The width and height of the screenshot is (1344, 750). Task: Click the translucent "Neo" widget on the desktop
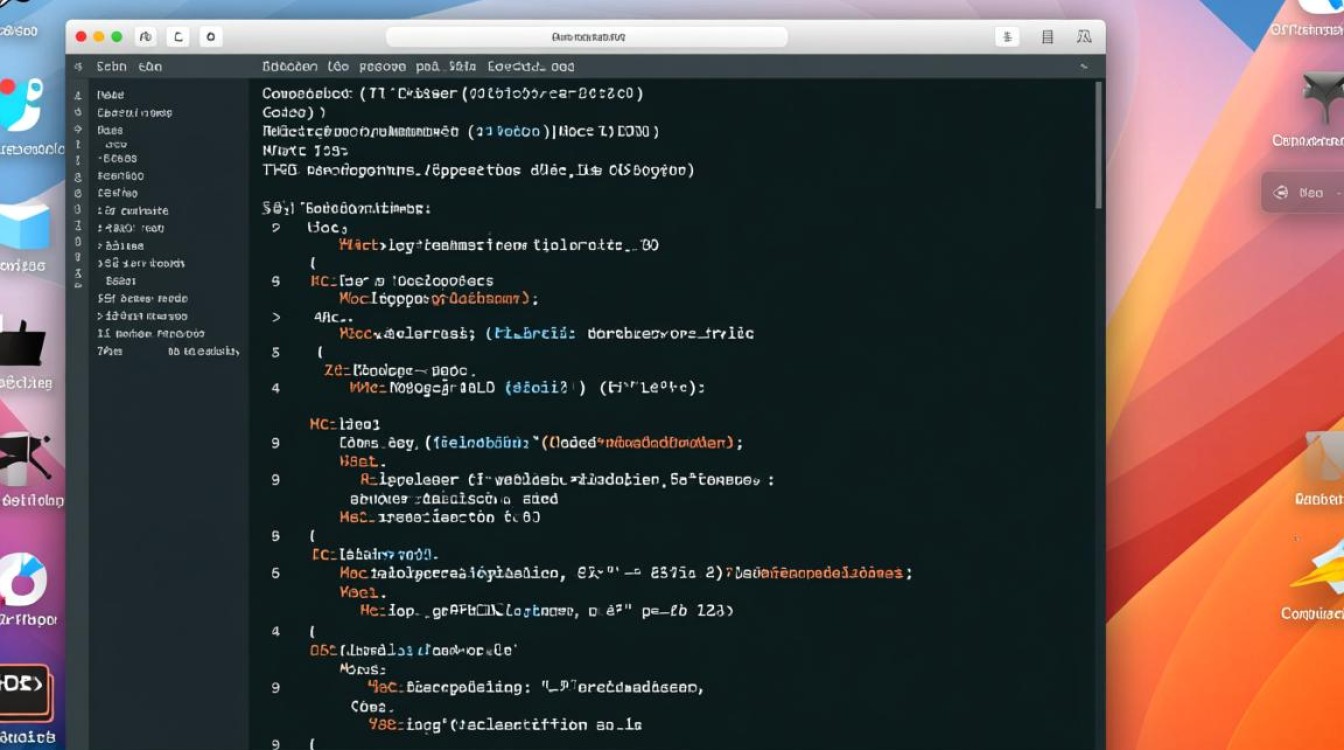(1302, 192)
